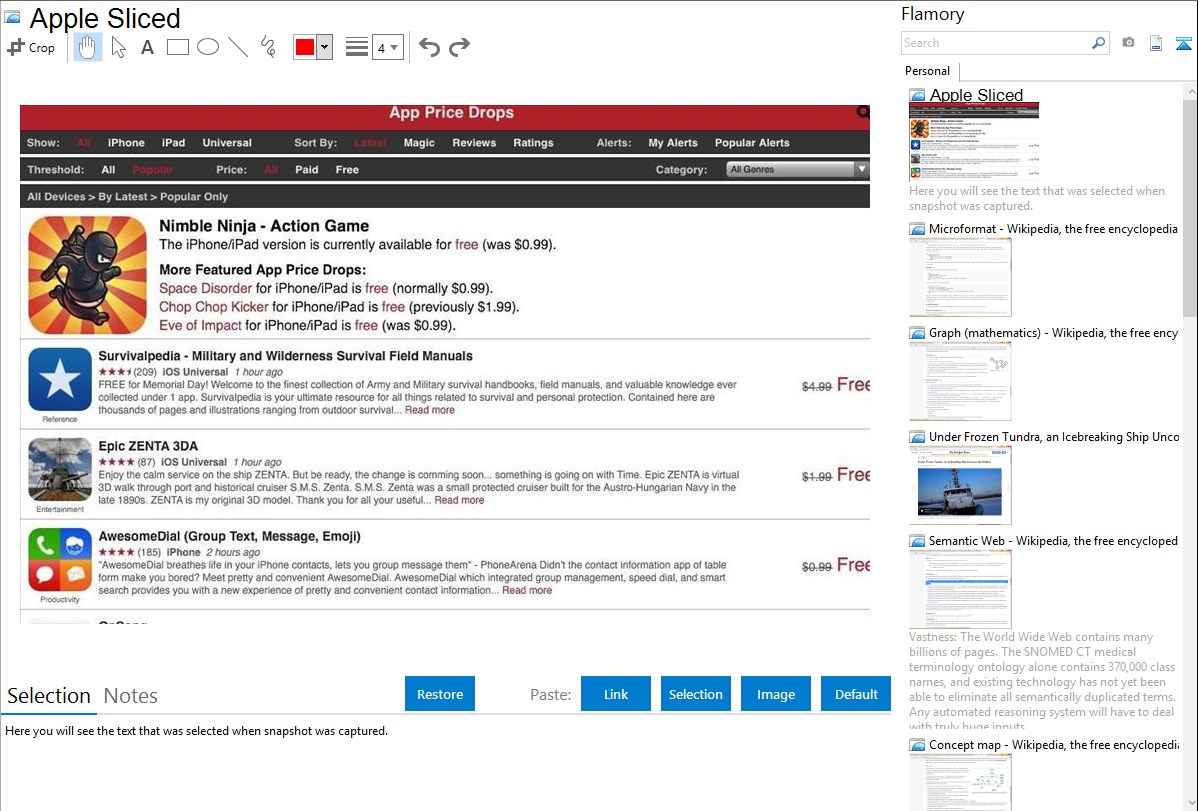Choose the arrow pointer tool

pyautogui.click(x=118, y=47)
